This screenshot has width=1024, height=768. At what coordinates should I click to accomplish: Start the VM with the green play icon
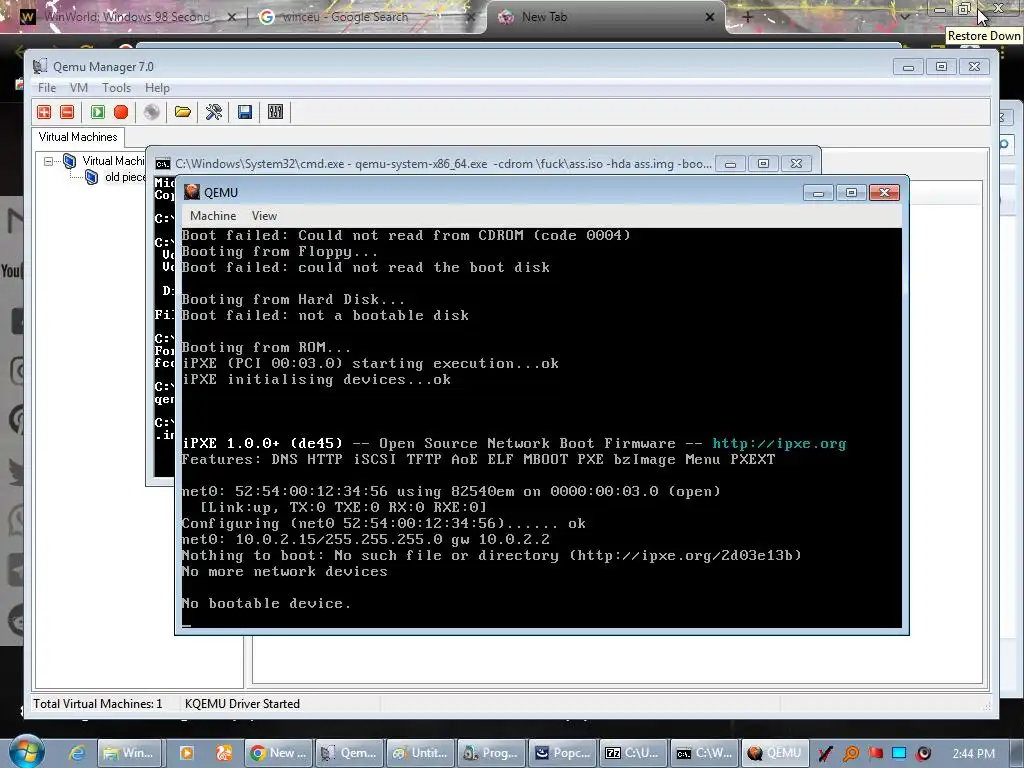pyautogui.click(x=97, y=112)
